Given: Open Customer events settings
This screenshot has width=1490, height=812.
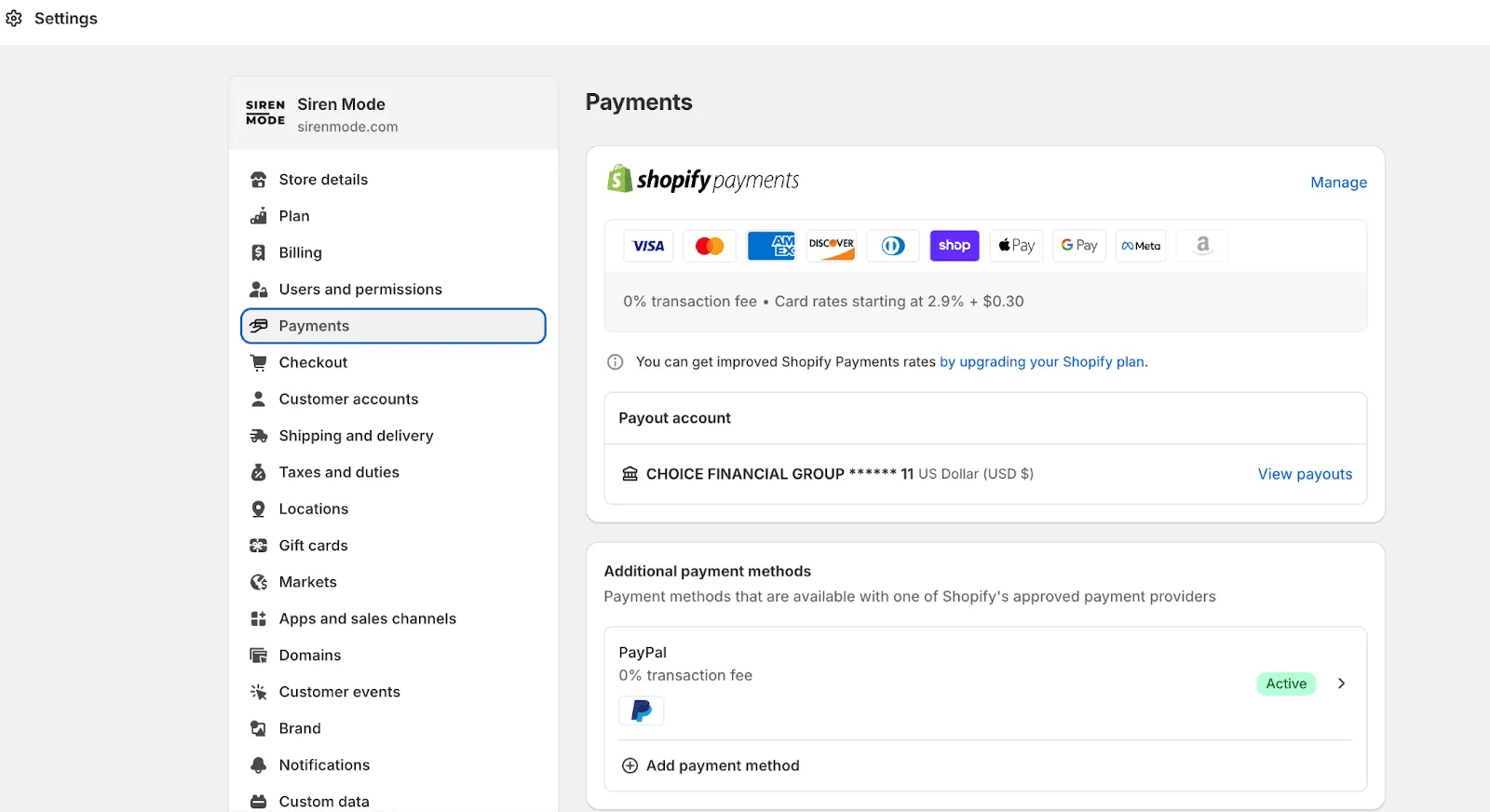Looking at the screenshot, I should click(393, 692).
